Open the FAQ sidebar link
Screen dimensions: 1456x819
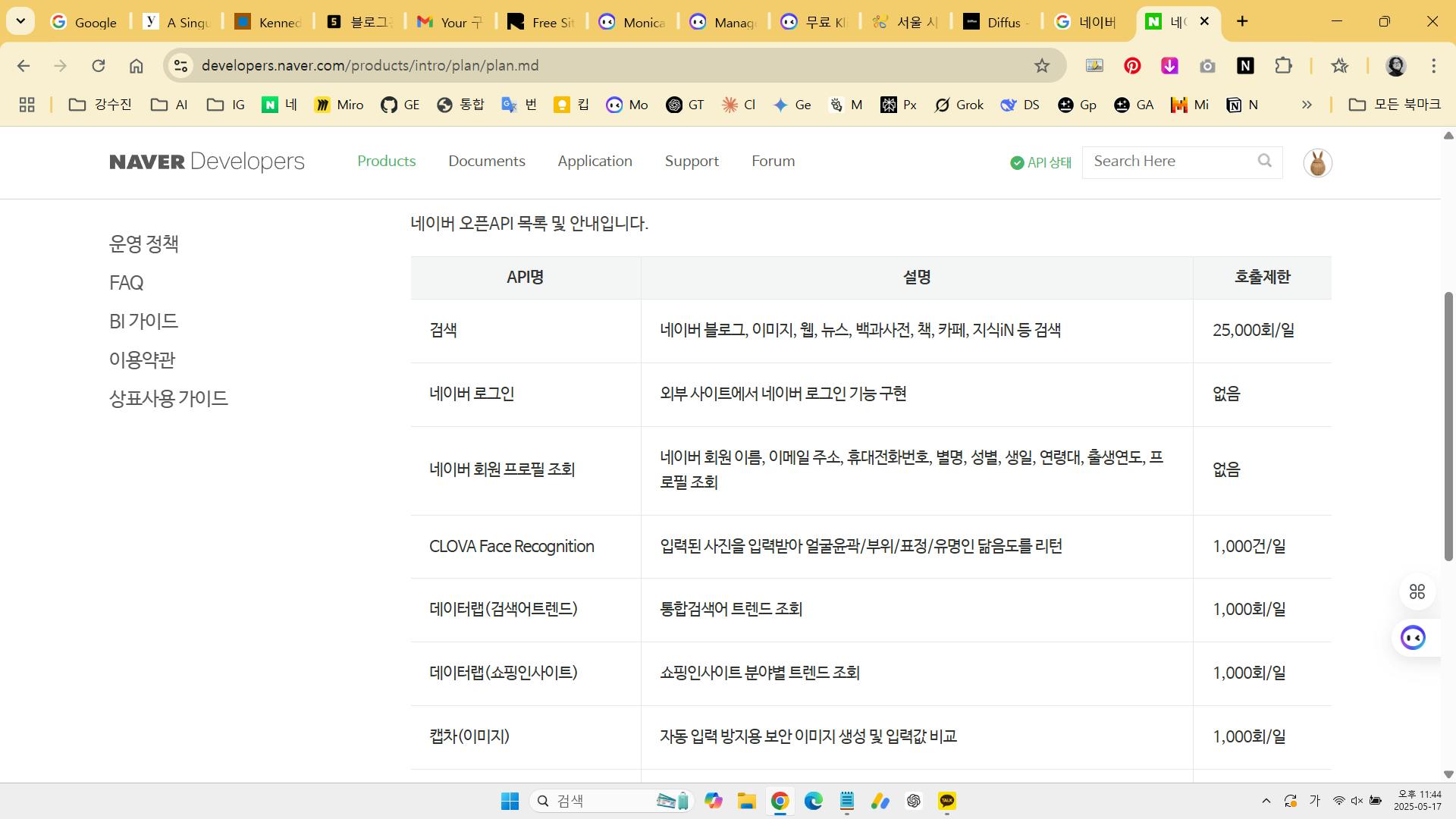tap(126, 283)
